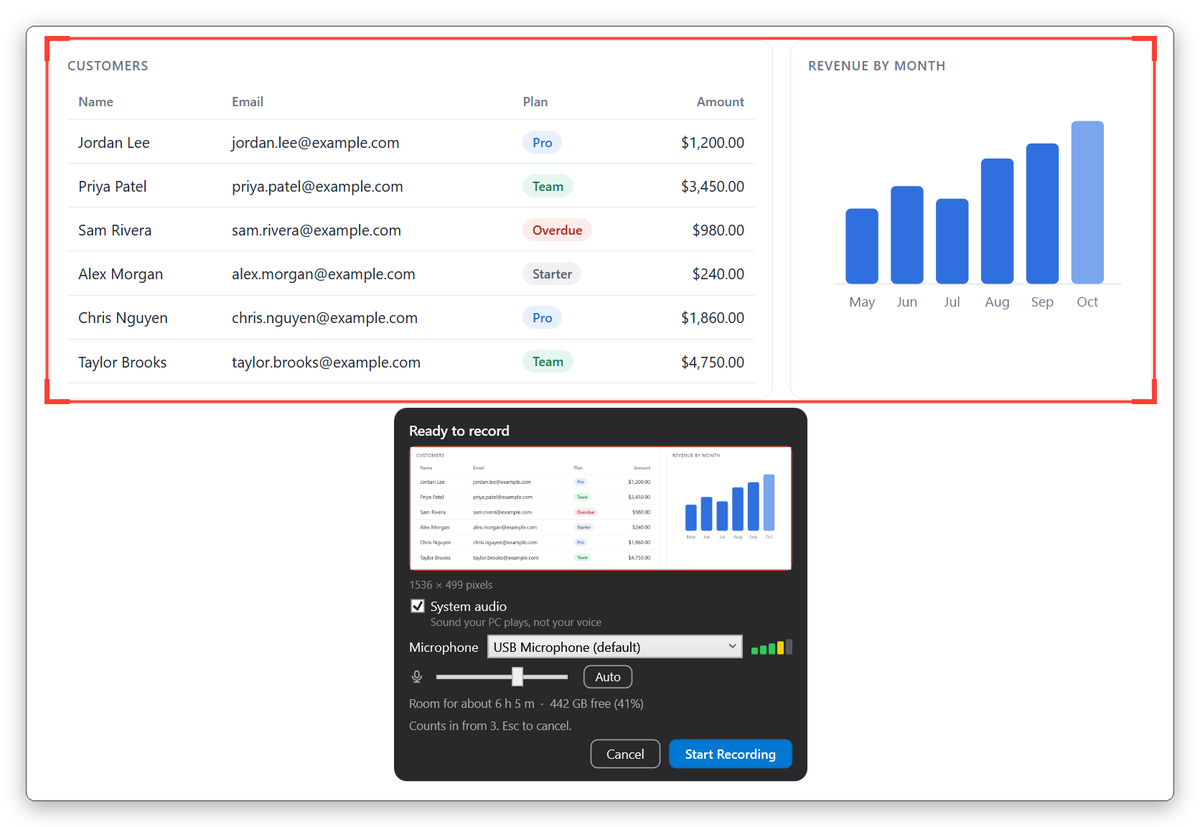The image size is (1200, 827).
Task: Click the Oct bar in the revenue chart
Action: point(1087,202)
